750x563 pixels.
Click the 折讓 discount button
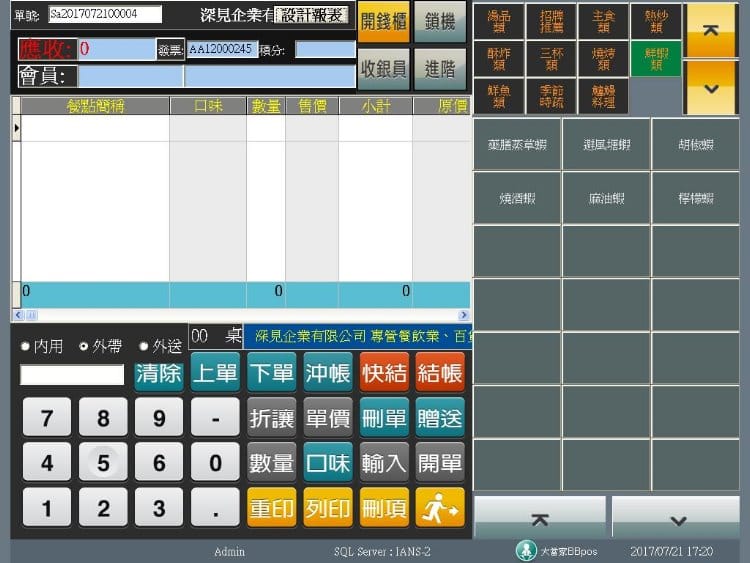tap(271, 418)
